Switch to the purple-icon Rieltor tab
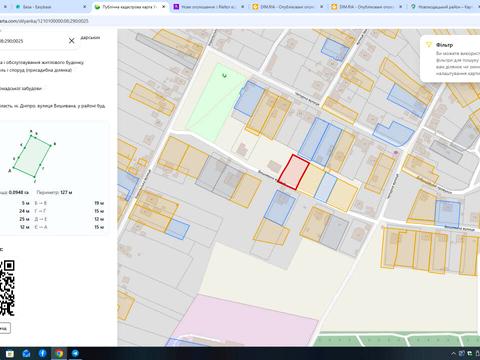 coord(207,7)
